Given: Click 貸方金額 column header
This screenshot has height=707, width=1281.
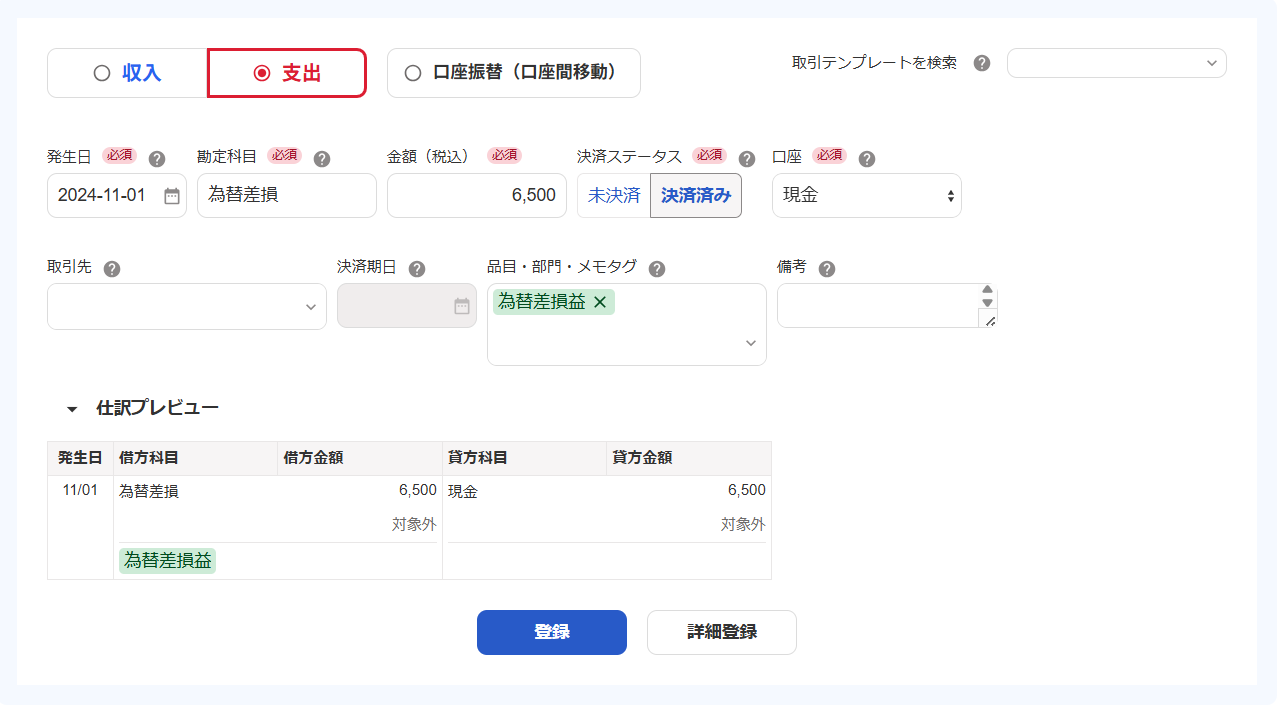Looking at the screenshot, I should click(689, 459).
